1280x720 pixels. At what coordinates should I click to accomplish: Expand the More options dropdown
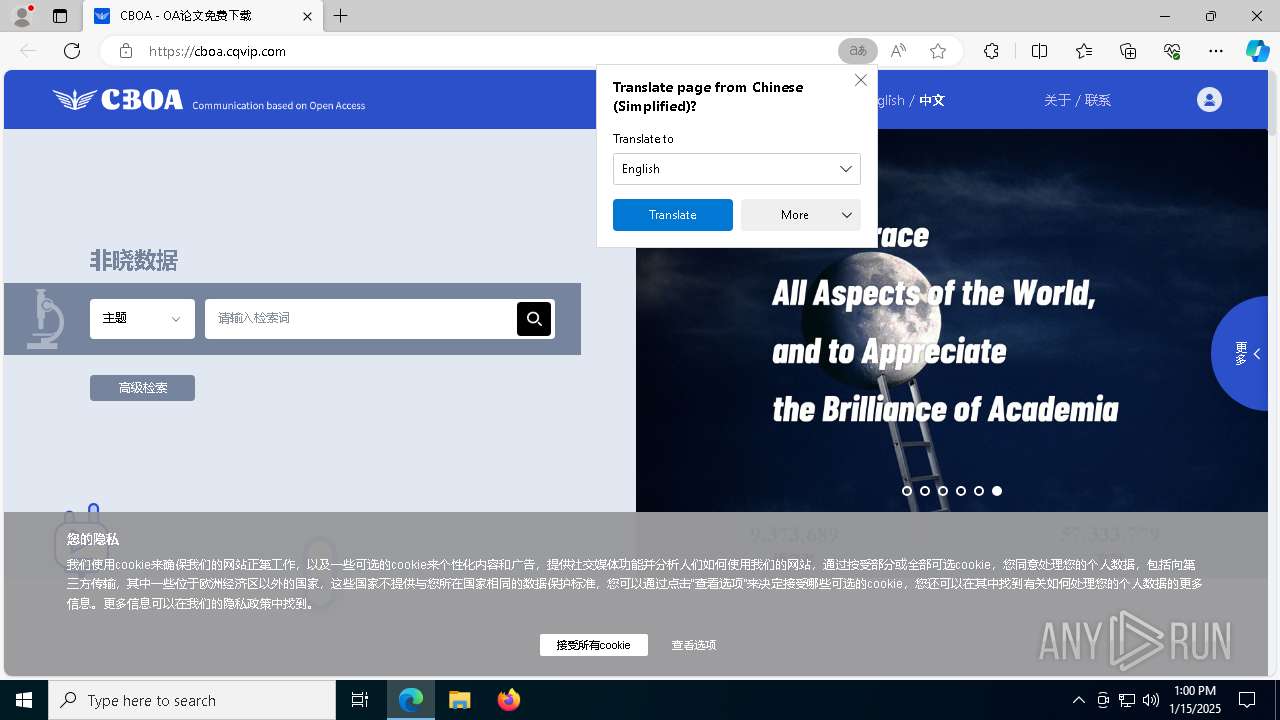(801, 215)
